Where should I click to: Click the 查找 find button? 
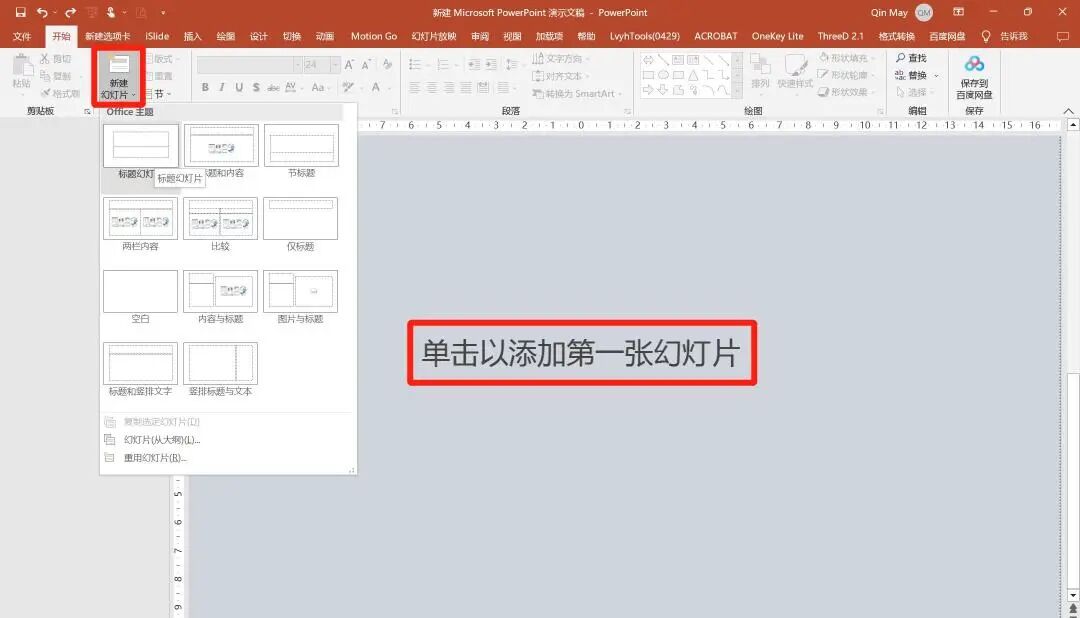tap(911, 59)
